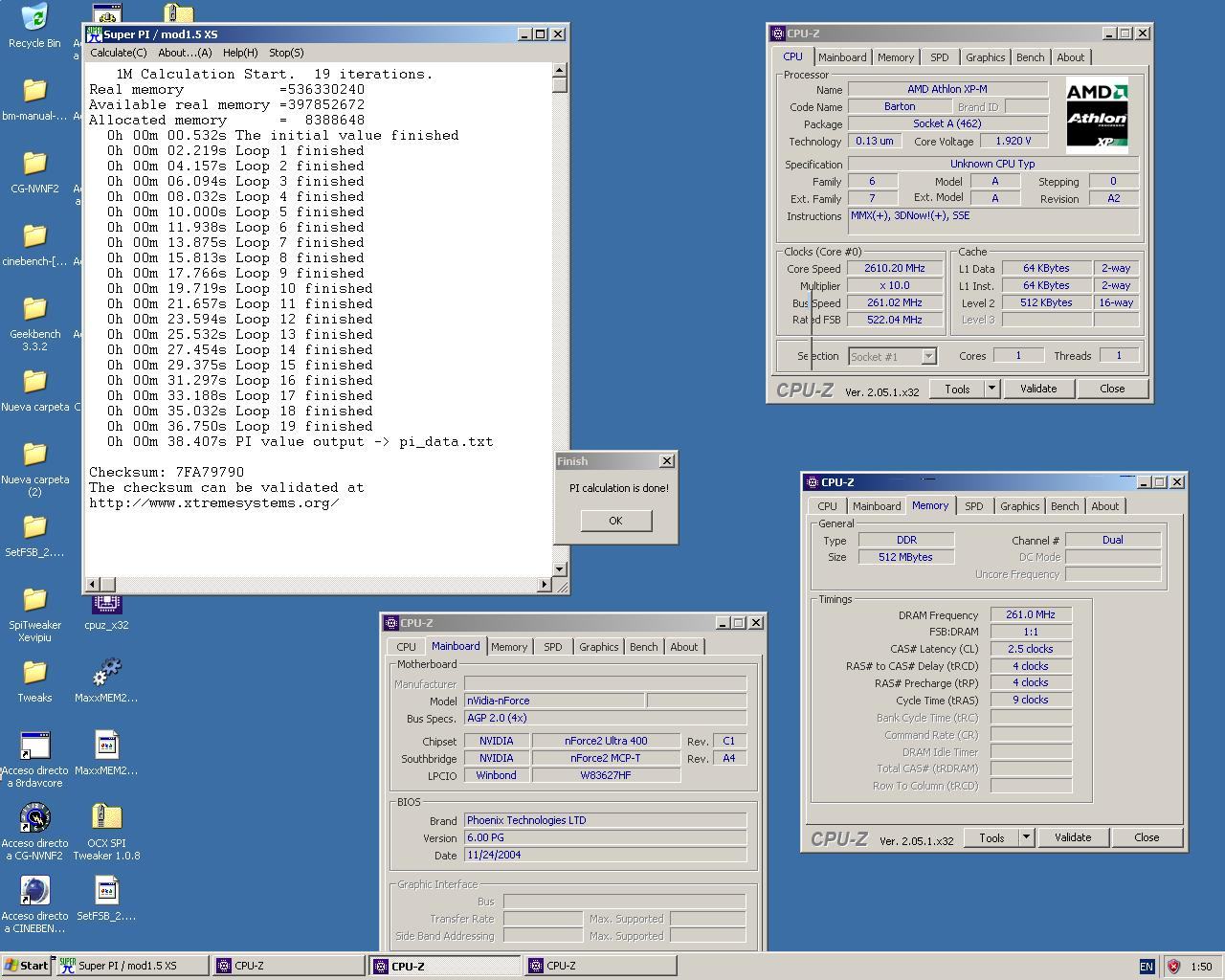Open the SpiTweaker Xevipiu folder
Screen dimensions: 1225x980
[x=34, y=600]
